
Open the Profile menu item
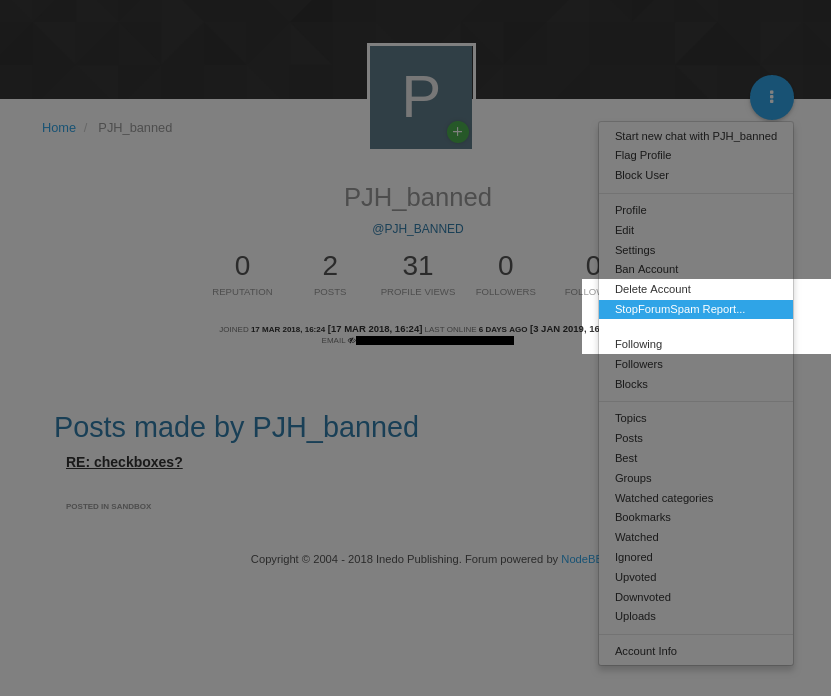click(x=696, y=210)
